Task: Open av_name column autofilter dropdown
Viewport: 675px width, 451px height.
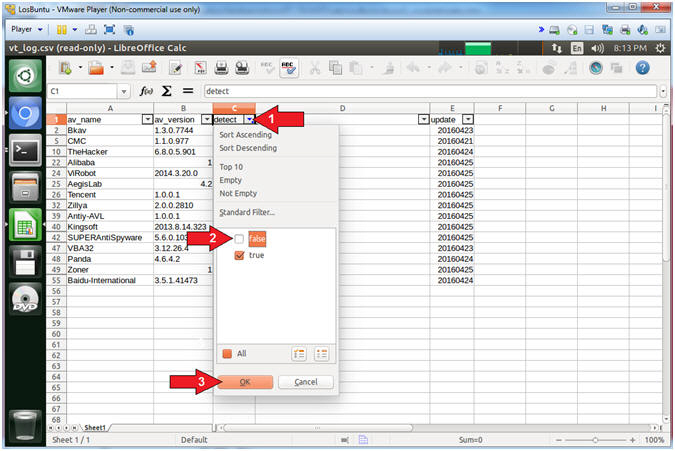Action: click(x=147, y=119)
